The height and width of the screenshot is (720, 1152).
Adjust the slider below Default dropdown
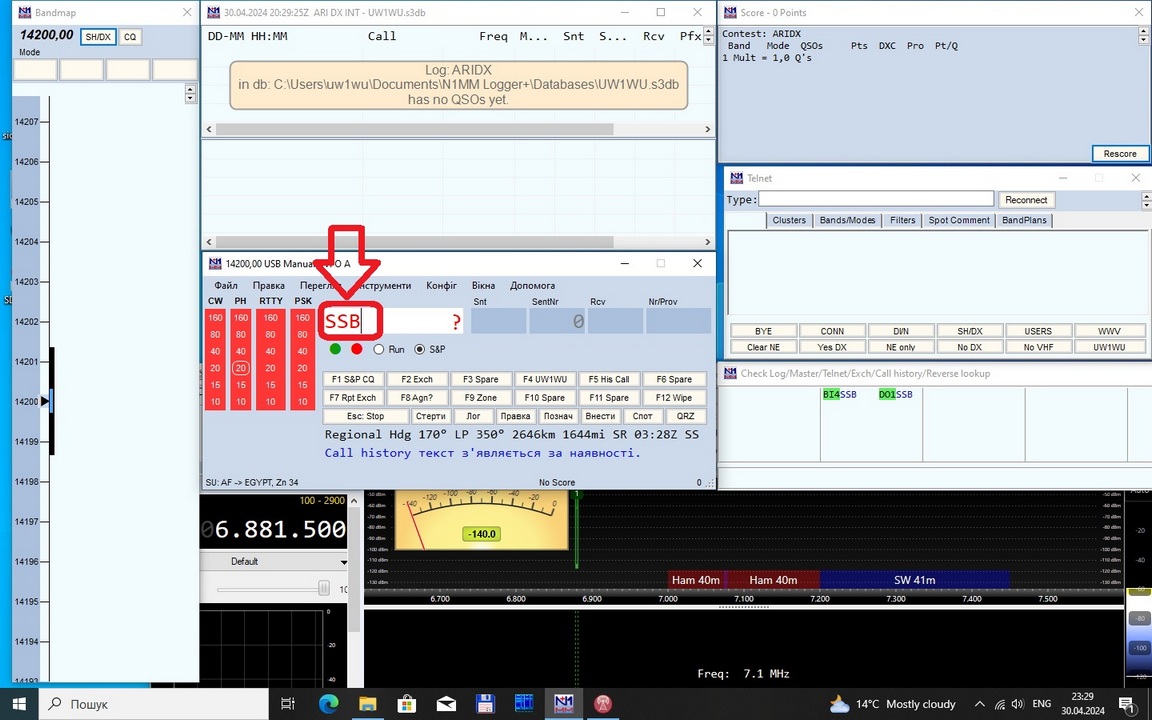[323, 589]
